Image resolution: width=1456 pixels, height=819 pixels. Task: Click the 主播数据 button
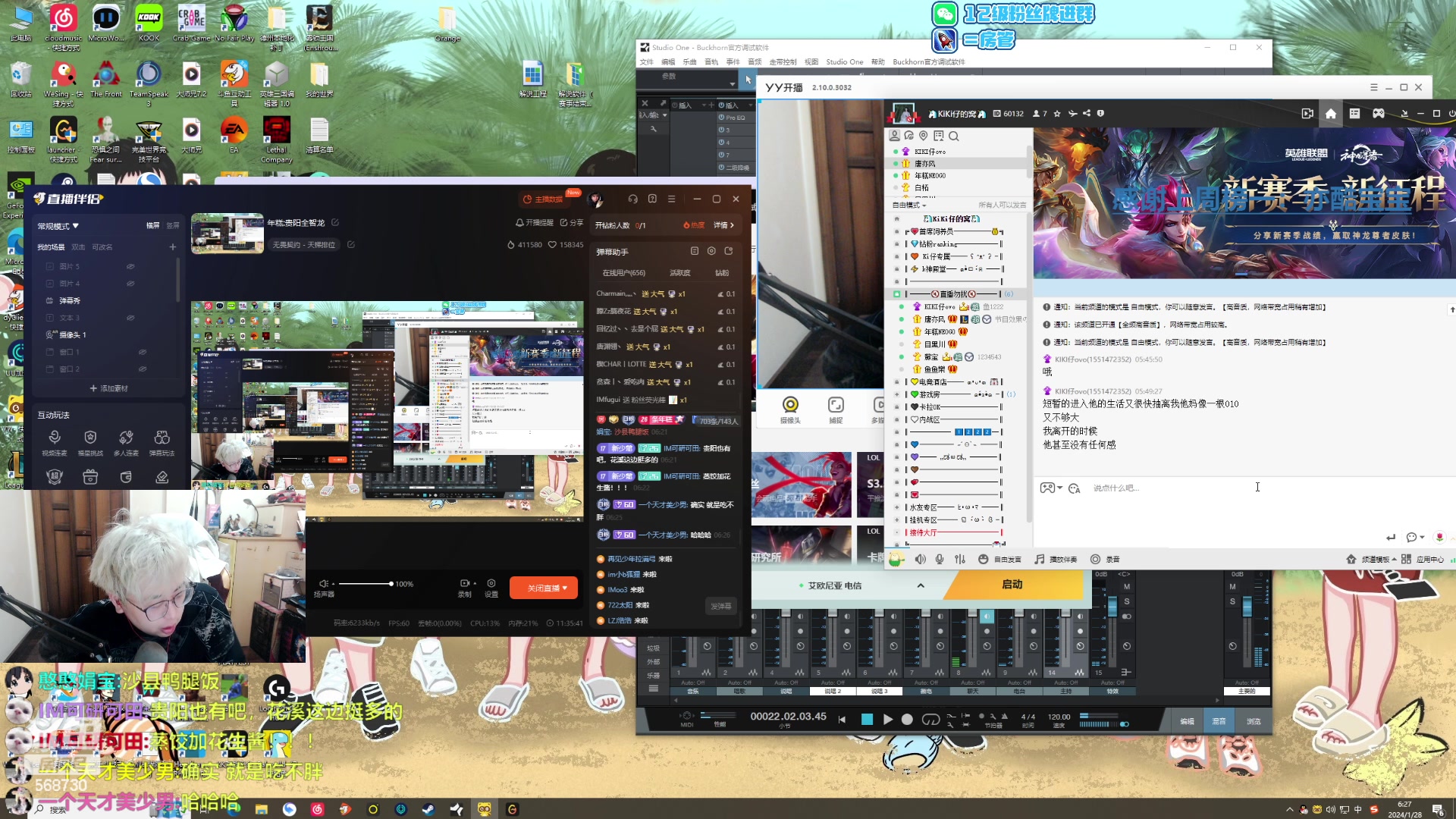pos(543,199)
